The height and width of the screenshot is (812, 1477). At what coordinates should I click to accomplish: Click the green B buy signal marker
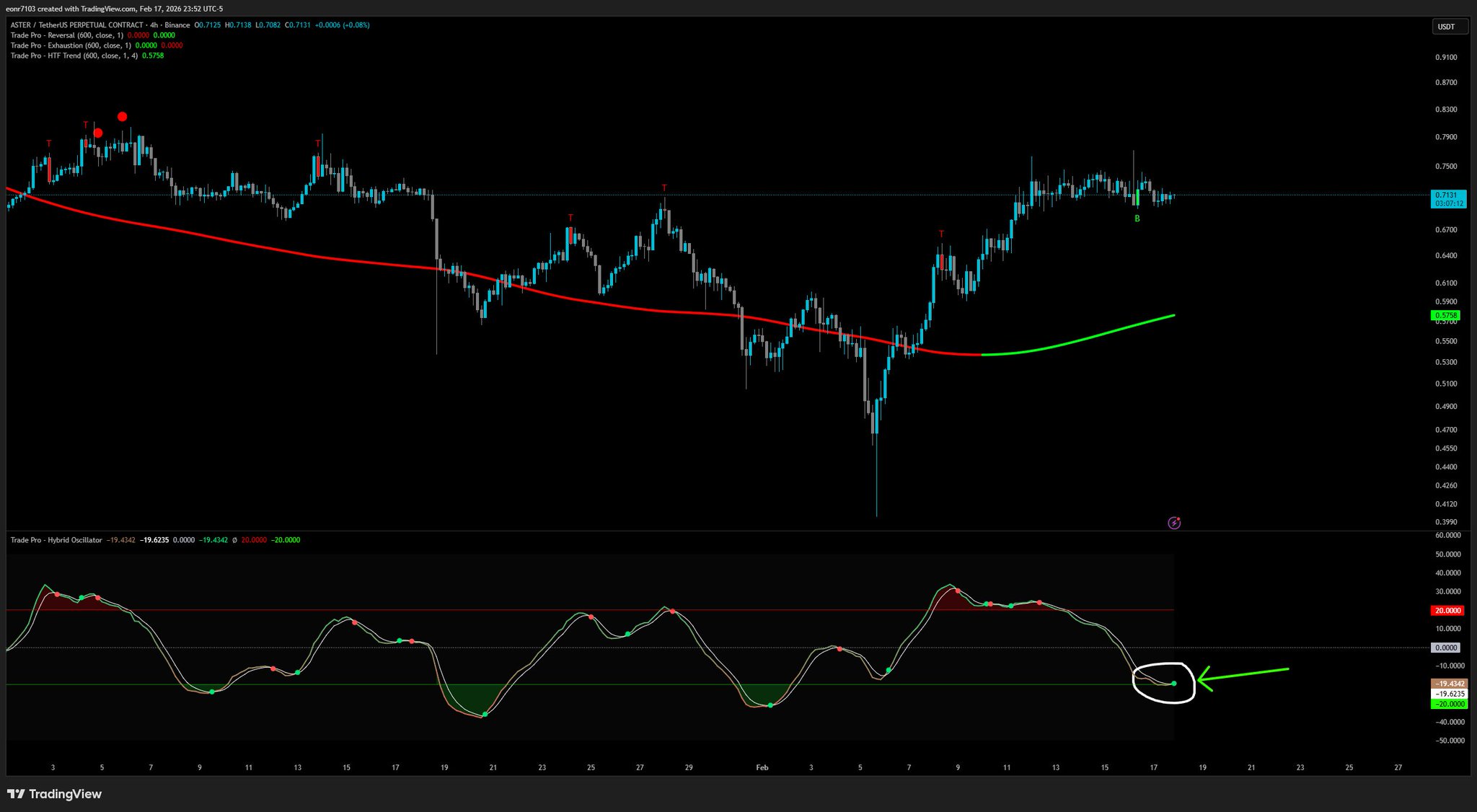point(1137,219)
